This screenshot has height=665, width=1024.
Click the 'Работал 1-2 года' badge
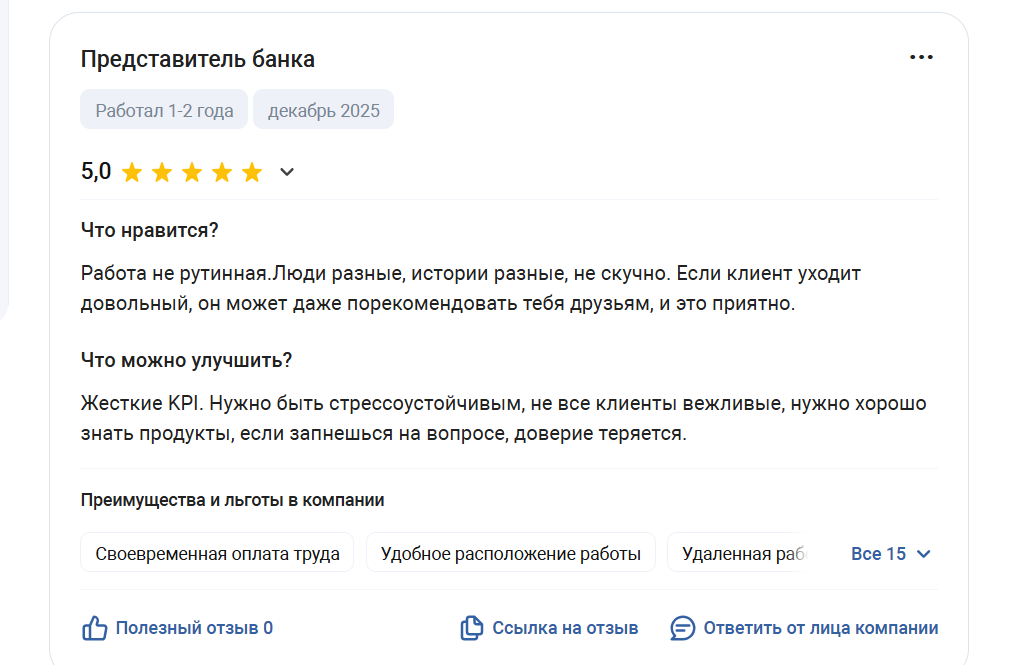[x=164, y=110]
